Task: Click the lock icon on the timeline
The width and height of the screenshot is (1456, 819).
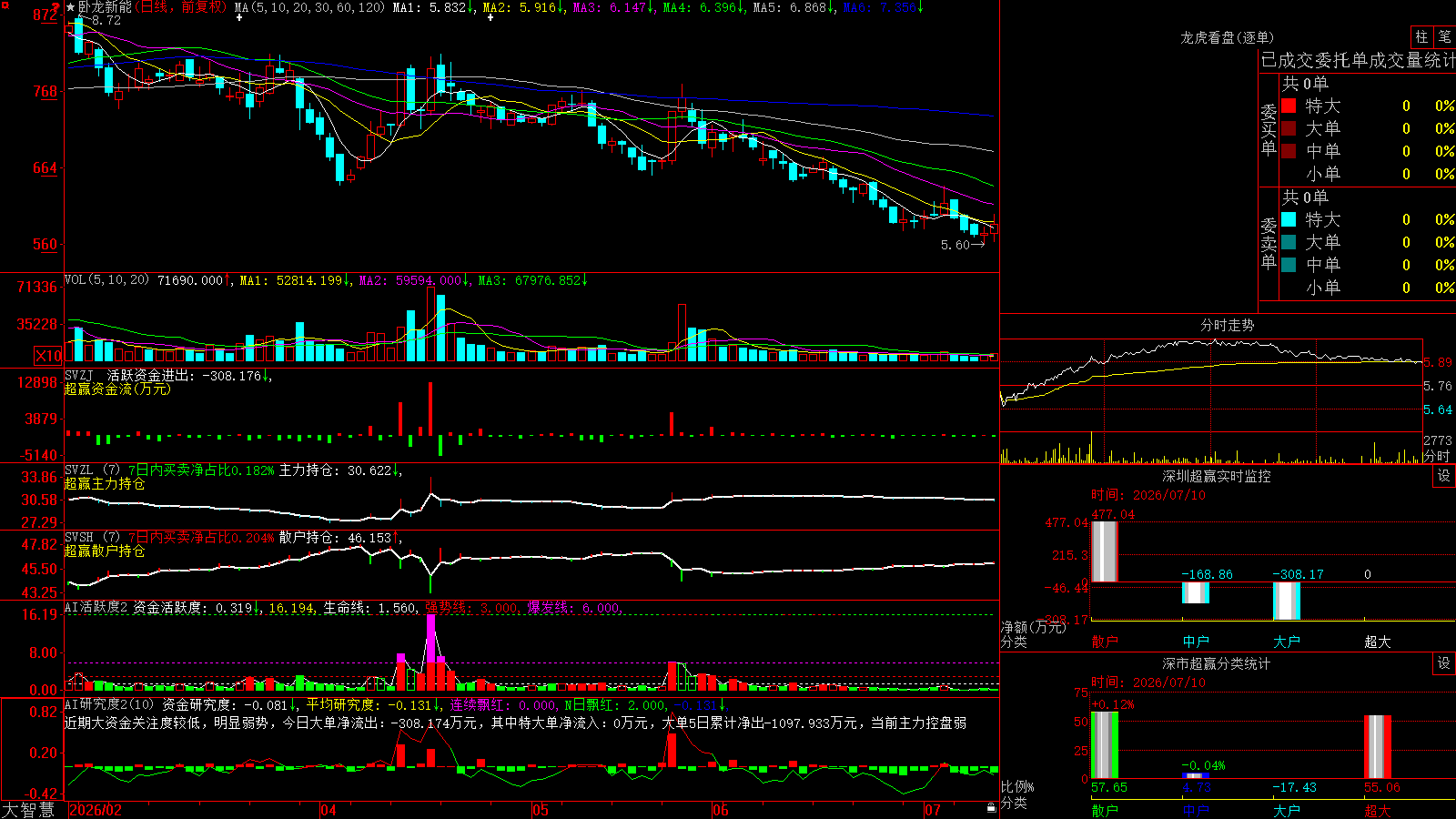Action: (992, 808)
